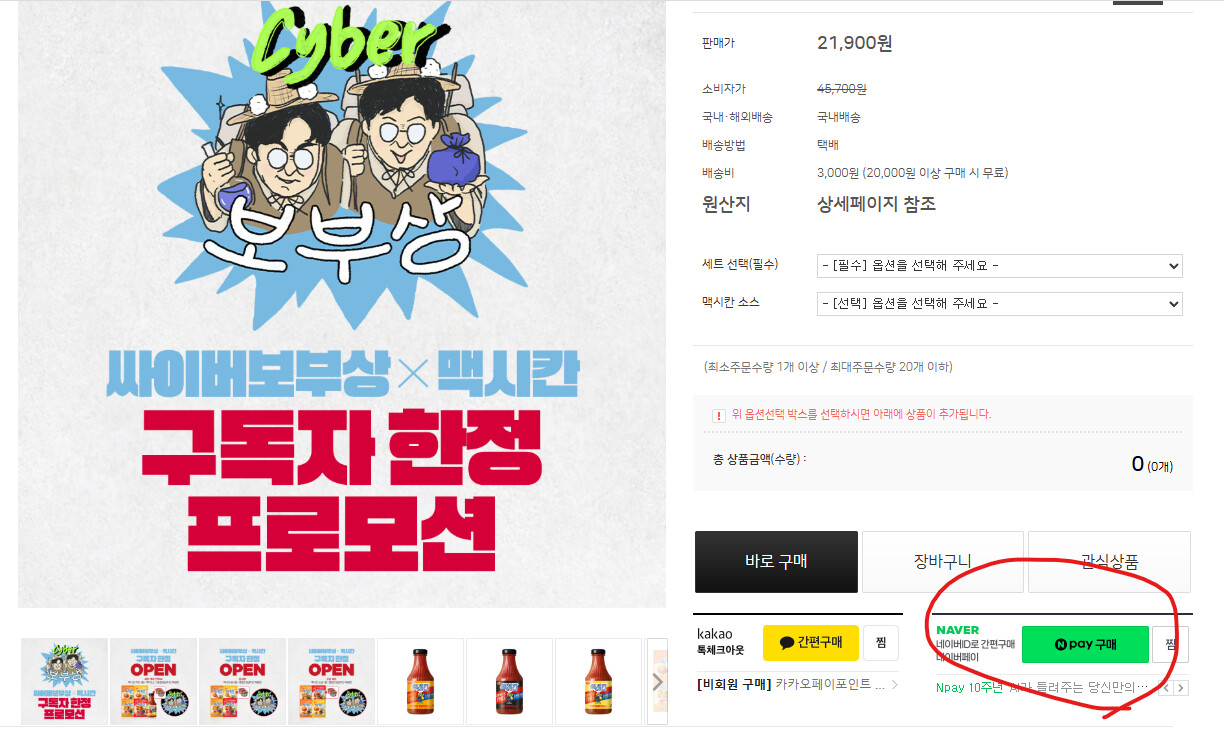Select the first sauce bottle thumbnail

(420, 682)
